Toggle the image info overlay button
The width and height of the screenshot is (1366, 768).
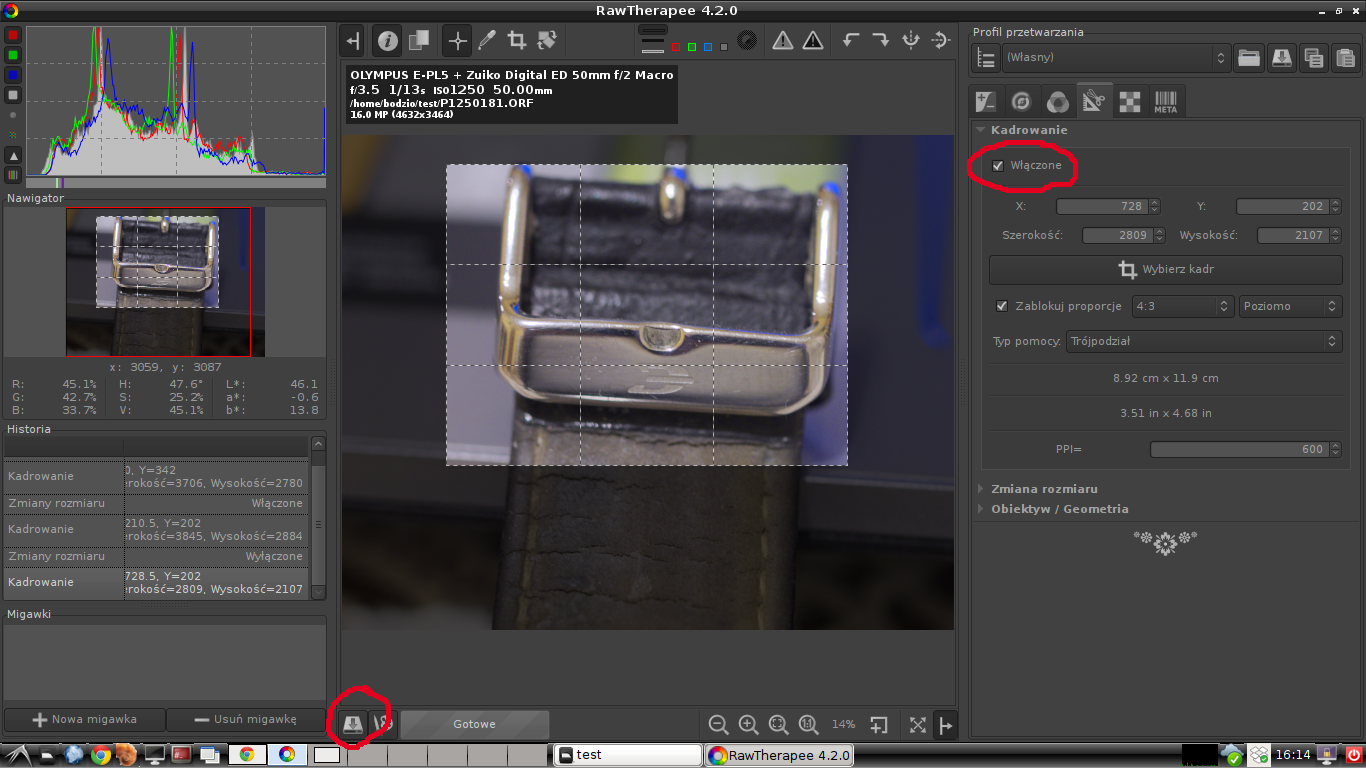[388, 41]
